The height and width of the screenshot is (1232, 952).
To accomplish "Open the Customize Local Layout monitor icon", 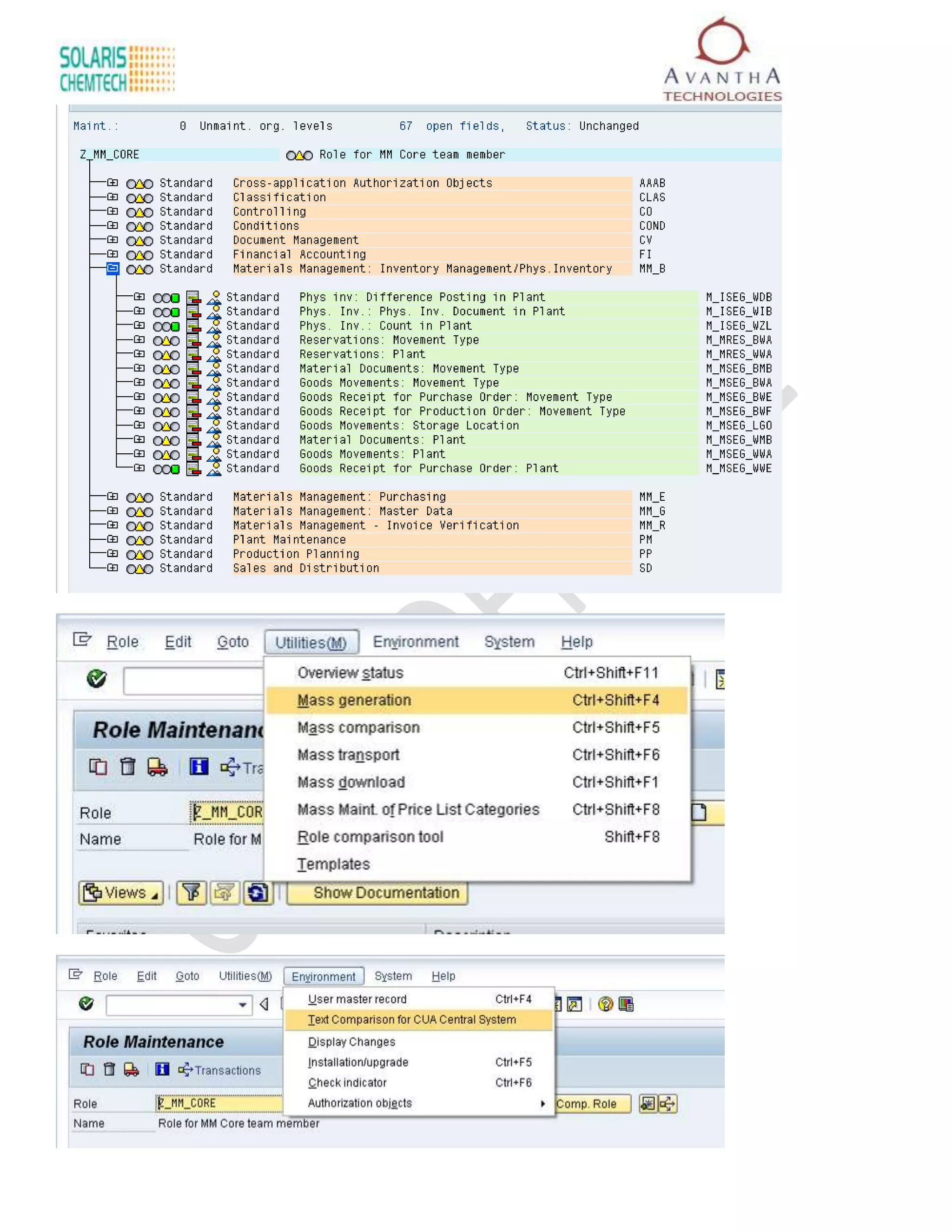I will coord(626,1004).
